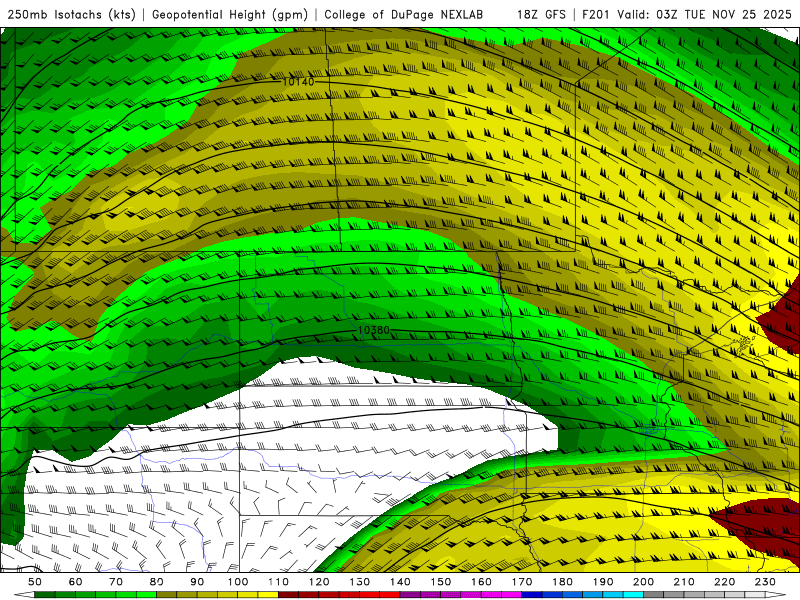The image size is (800, 600).
Task: Click the '250mb Isotachs (kts)' title text
Action: (x=71, y=14)
